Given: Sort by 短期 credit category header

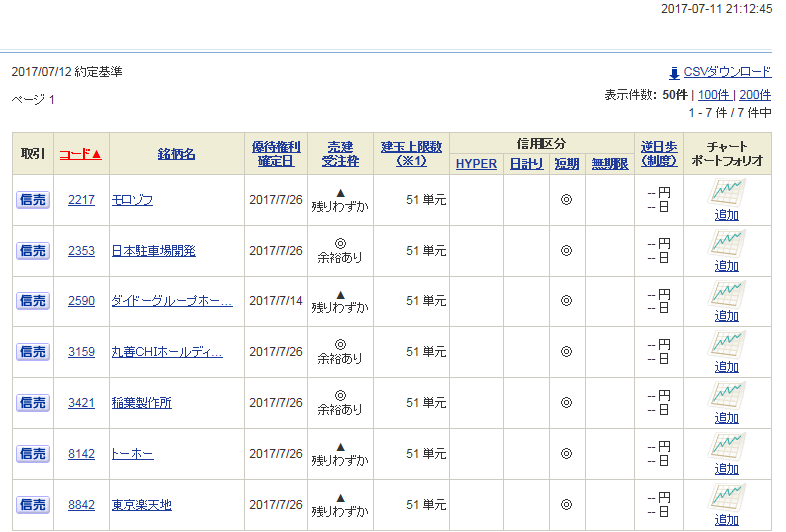Looking at the screenshot, I should (566, 164).
